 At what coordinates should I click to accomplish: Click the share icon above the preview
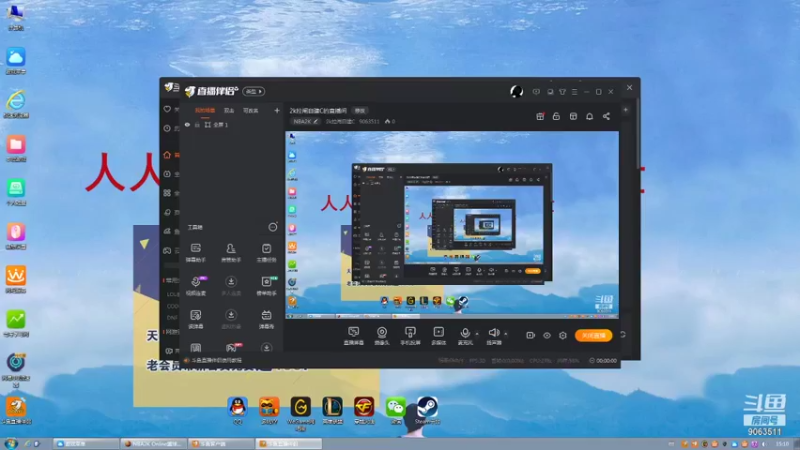tap(606, 116)
